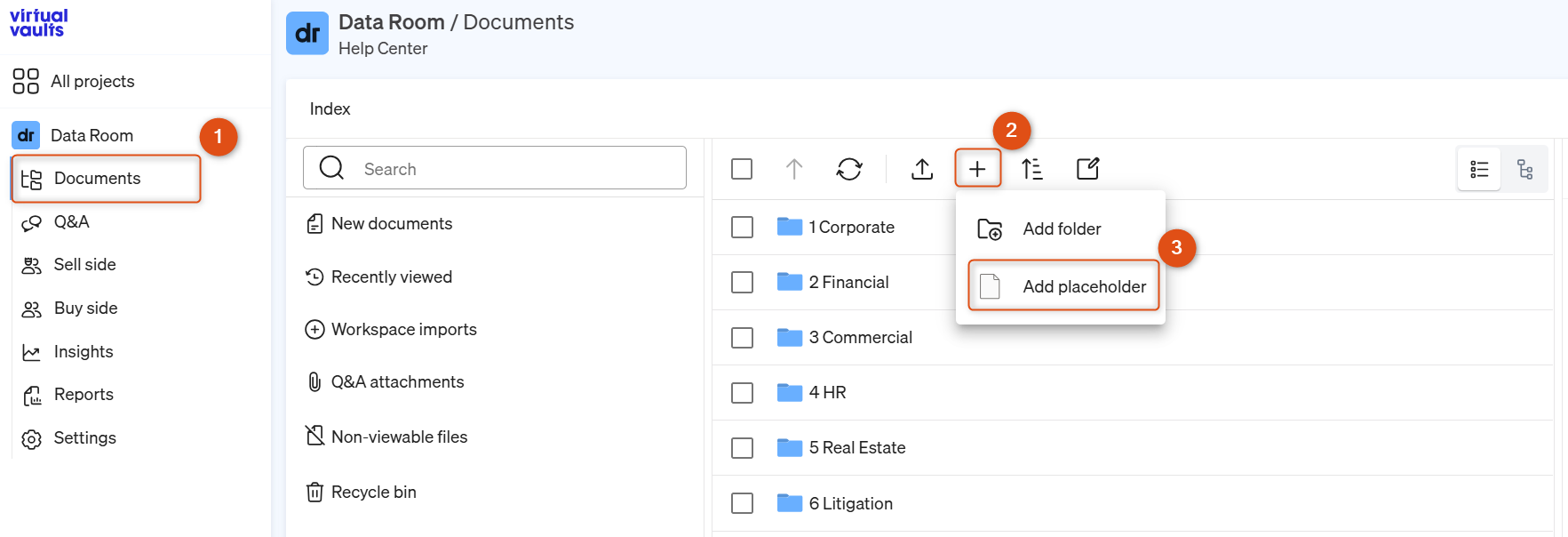Switch to tree view
This screenshot has height=537, width=1568.
point(1524,169)
